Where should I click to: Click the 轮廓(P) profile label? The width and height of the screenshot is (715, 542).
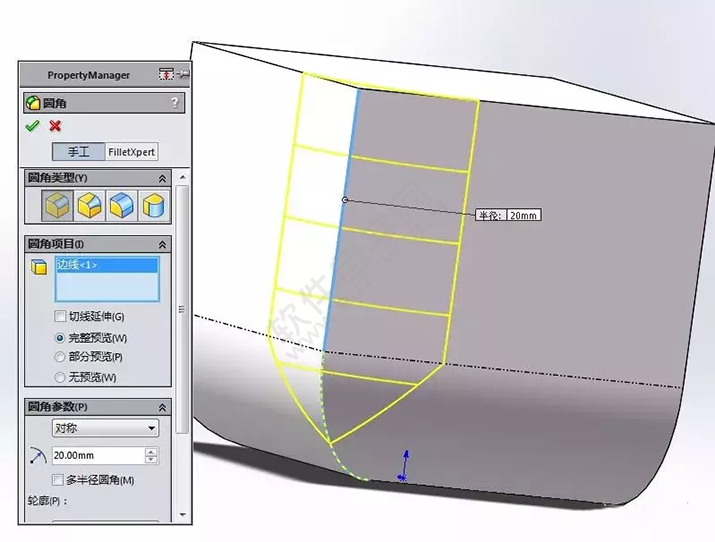47,501
